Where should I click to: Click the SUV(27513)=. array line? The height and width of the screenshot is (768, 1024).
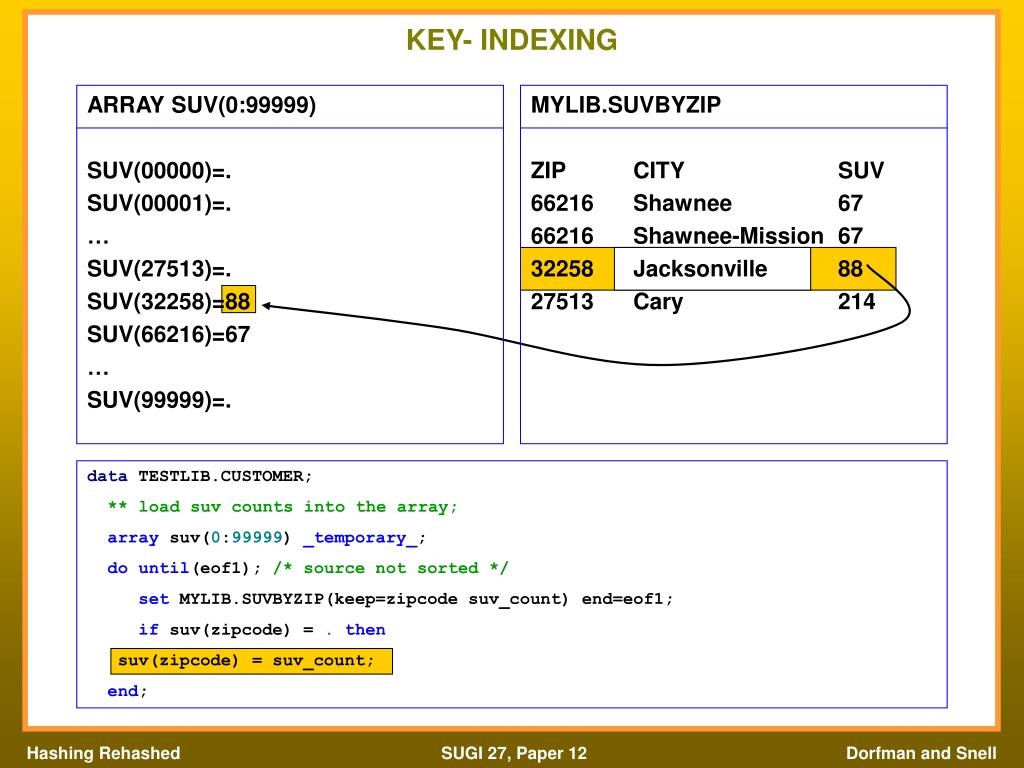click(x=159, y=269)
